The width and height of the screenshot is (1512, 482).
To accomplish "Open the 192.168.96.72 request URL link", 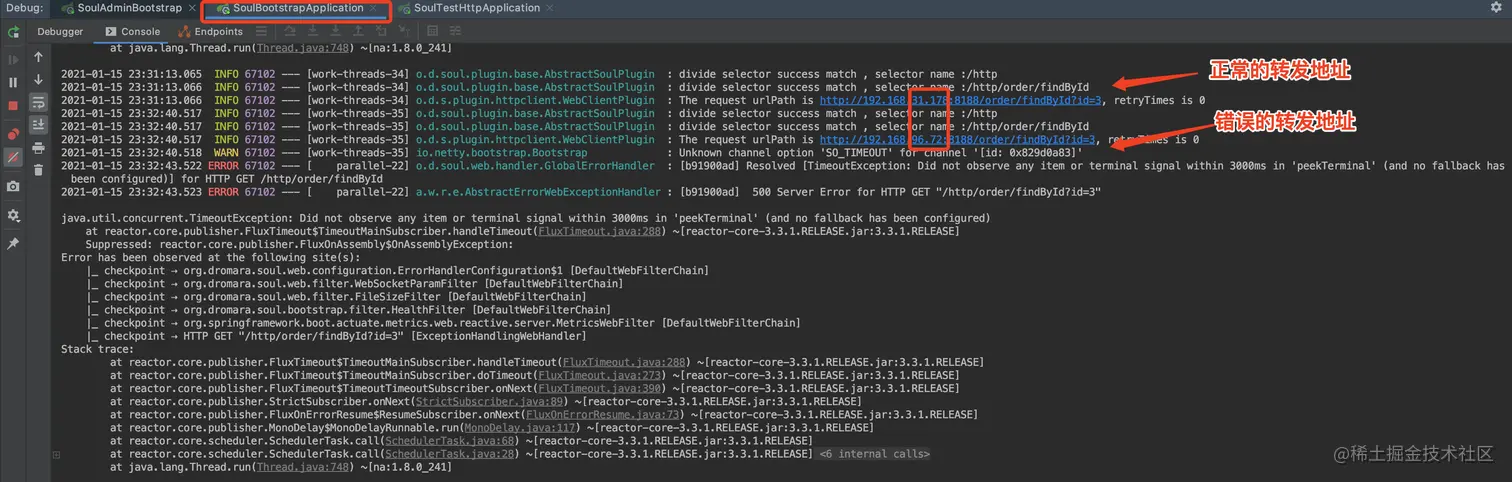I will tap(957, 139).
